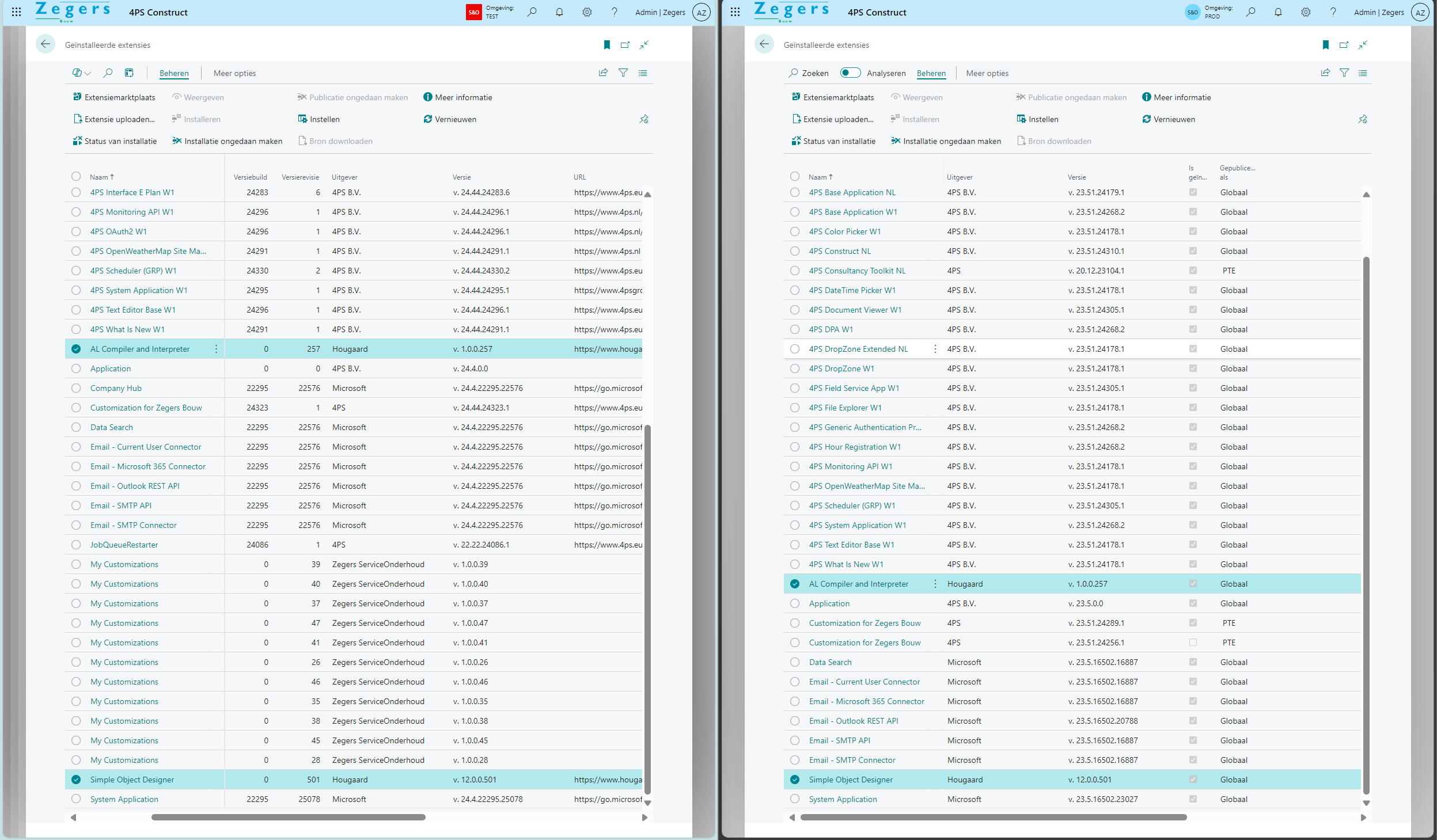The height and width of the screenshot is (840, 1437).
Task: Open row menu for AL Compiler, right window
Action: coord(935,584)
